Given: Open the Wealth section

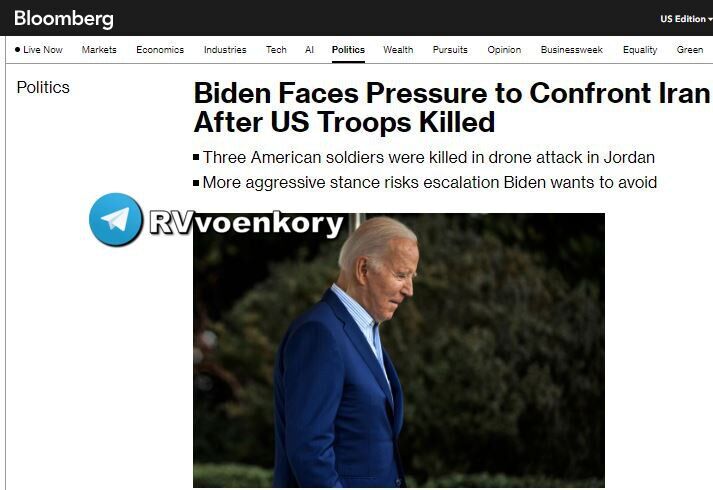Looking at the screenshot, I should [398, 50].
